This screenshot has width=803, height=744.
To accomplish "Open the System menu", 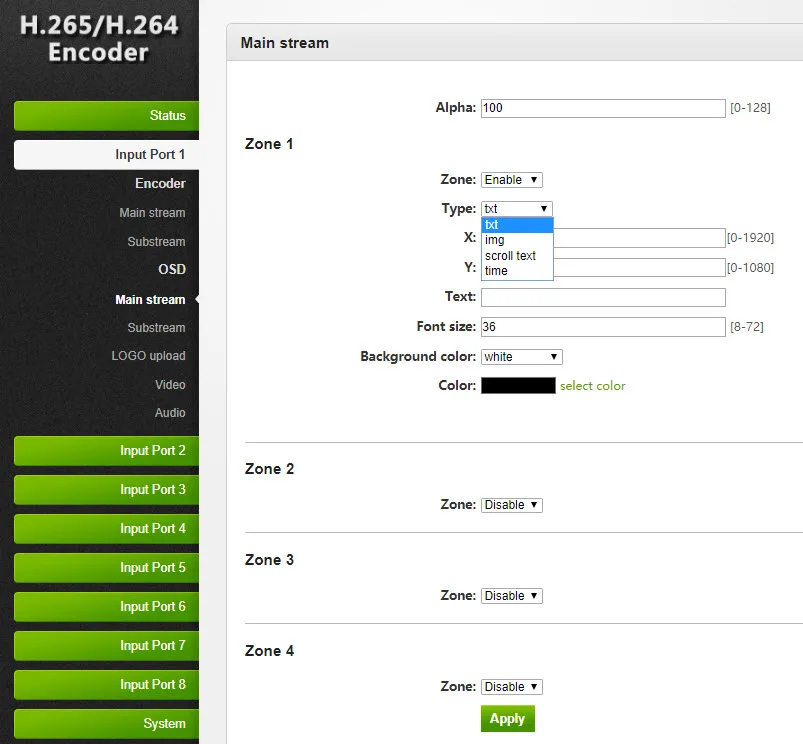I will pyautogui.click(x=107, y=724).
